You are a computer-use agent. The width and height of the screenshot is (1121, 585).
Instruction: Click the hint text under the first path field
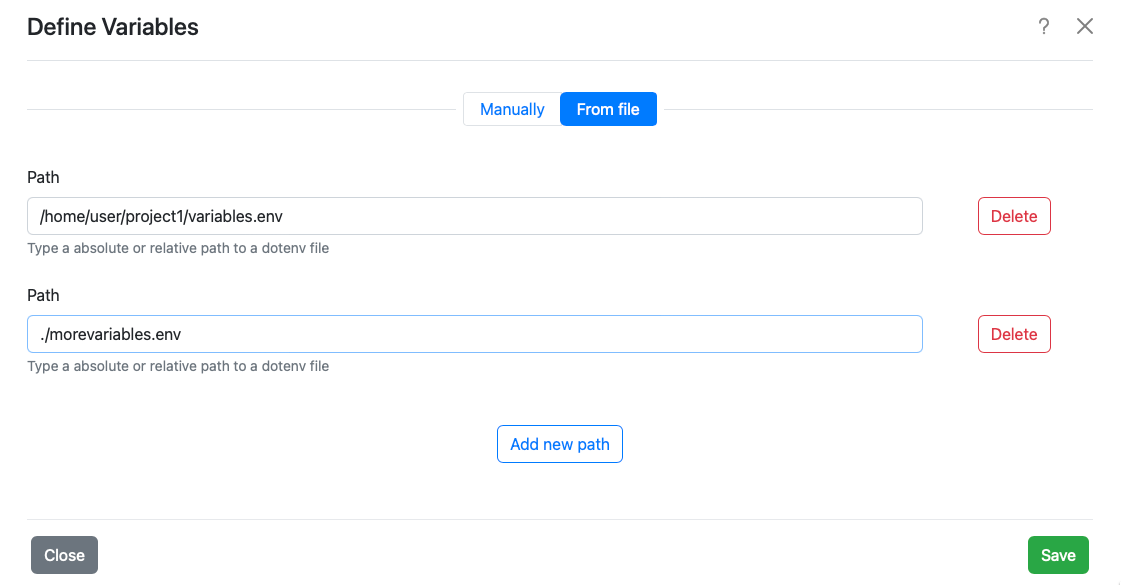(178, 248)
